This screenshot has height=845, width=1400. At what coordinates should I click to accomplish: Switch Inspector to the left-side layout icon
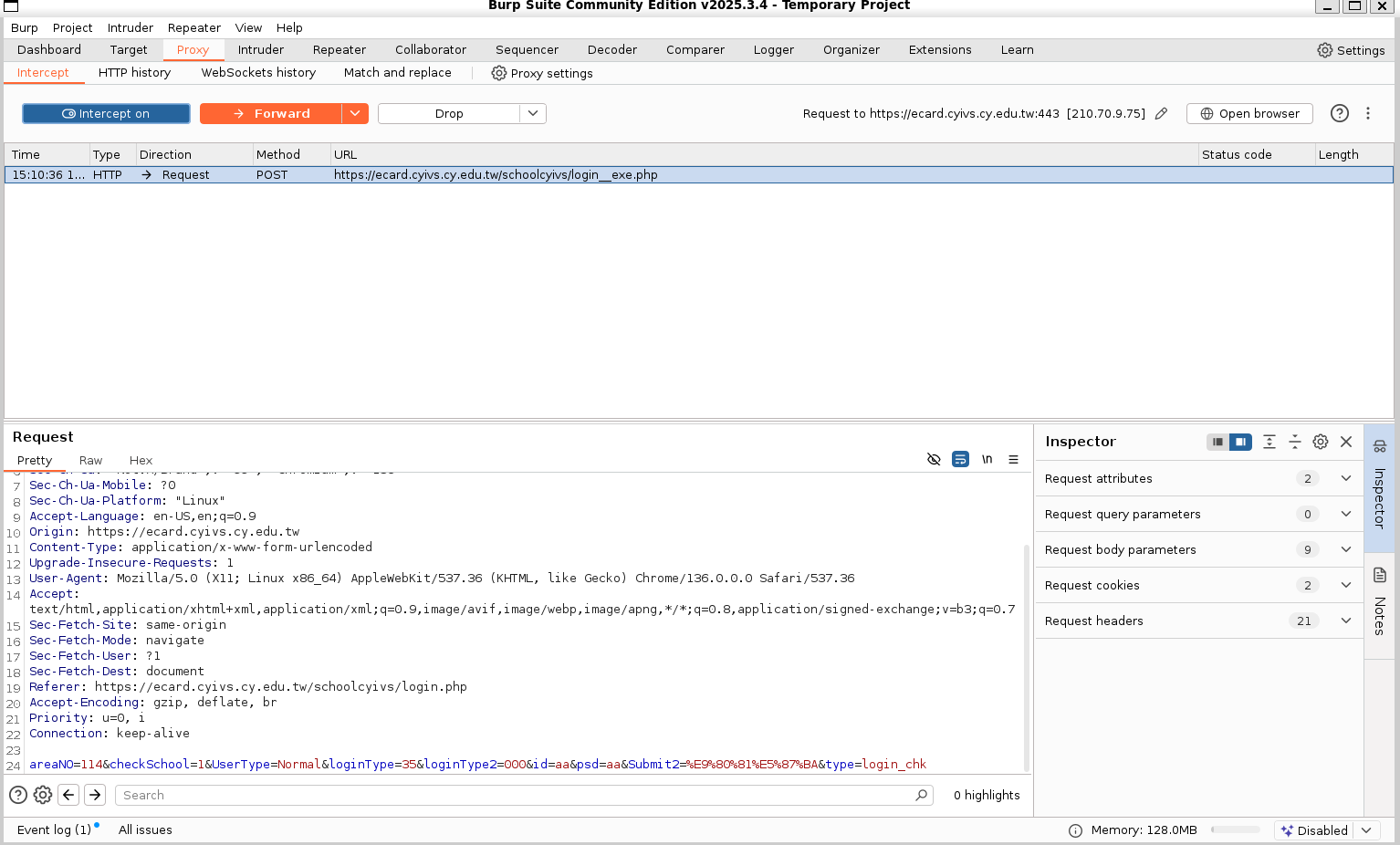coord(1217,442)
